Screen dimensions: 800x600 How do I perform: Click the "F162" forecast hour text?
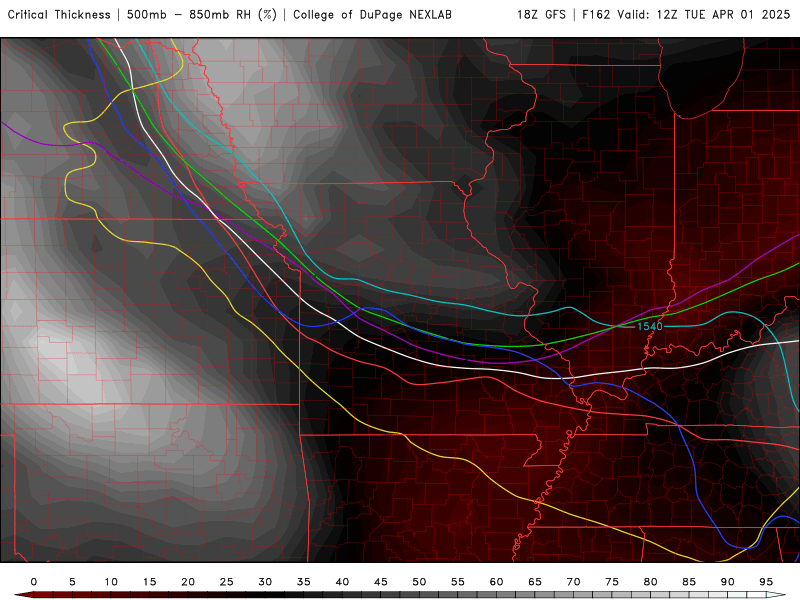click(596, 15)
